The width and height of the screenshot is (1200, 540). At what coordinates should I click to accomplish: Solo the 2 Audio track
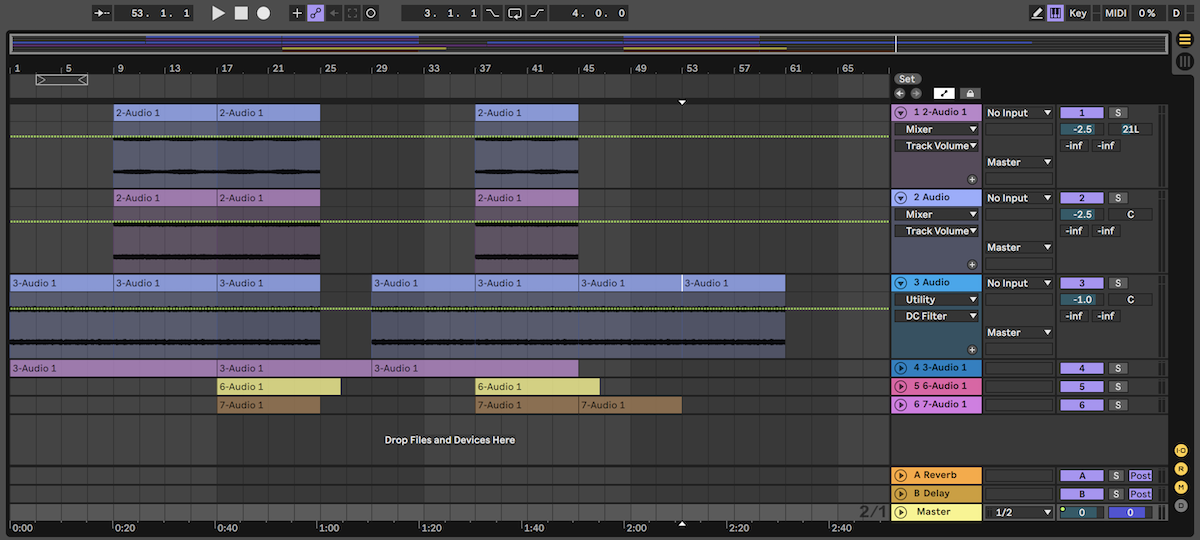coord(1118,198)
